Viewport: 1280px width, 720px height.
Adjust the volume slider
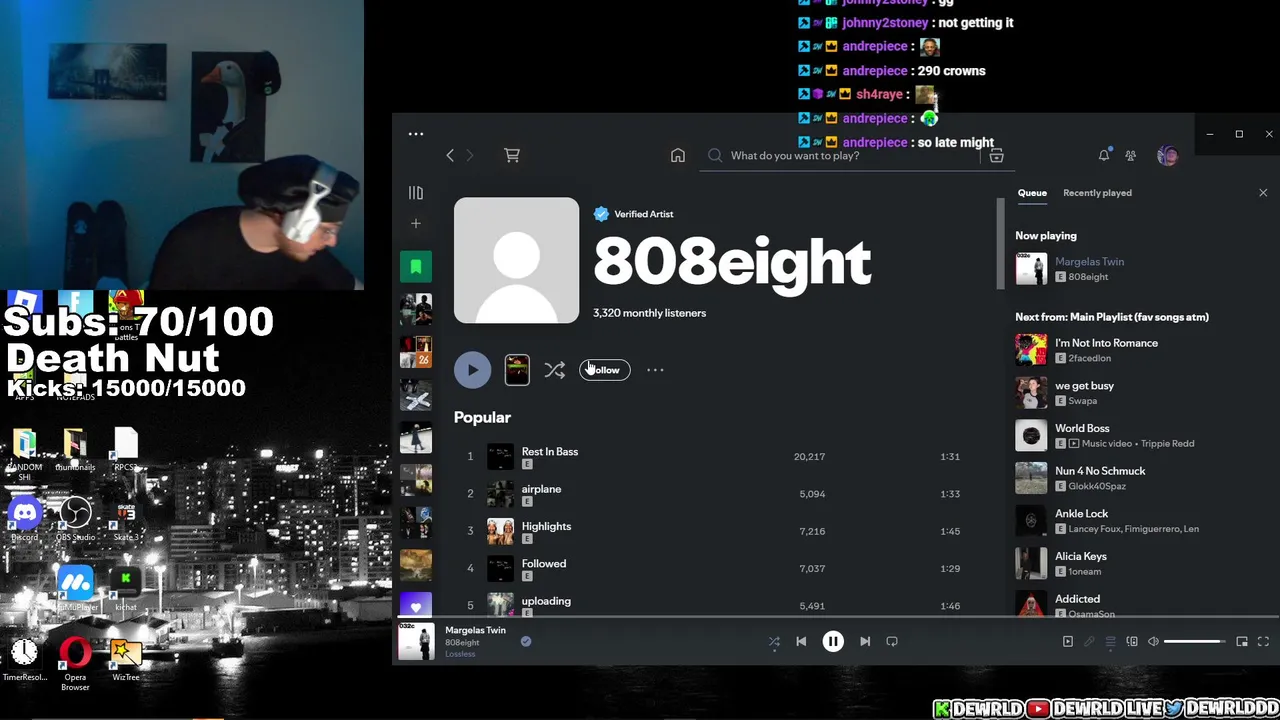[1195, 642]
